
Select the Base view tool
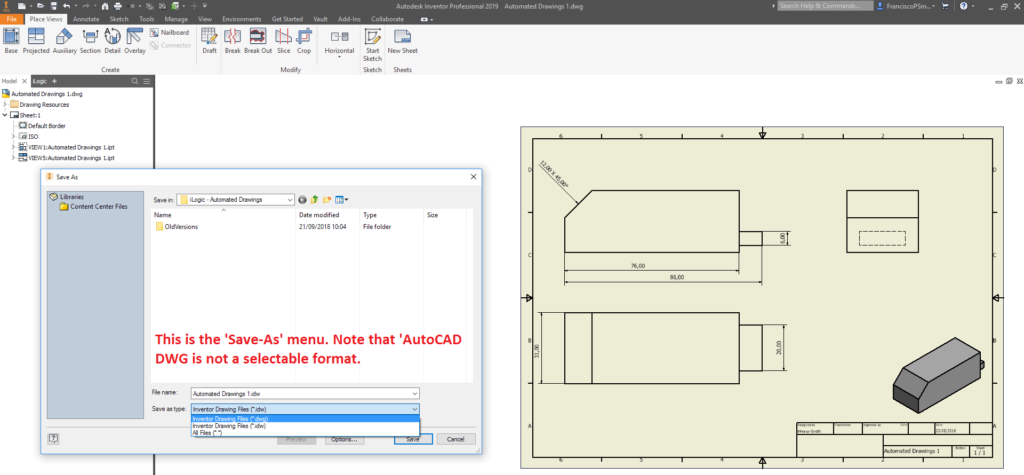pos(11,41)
